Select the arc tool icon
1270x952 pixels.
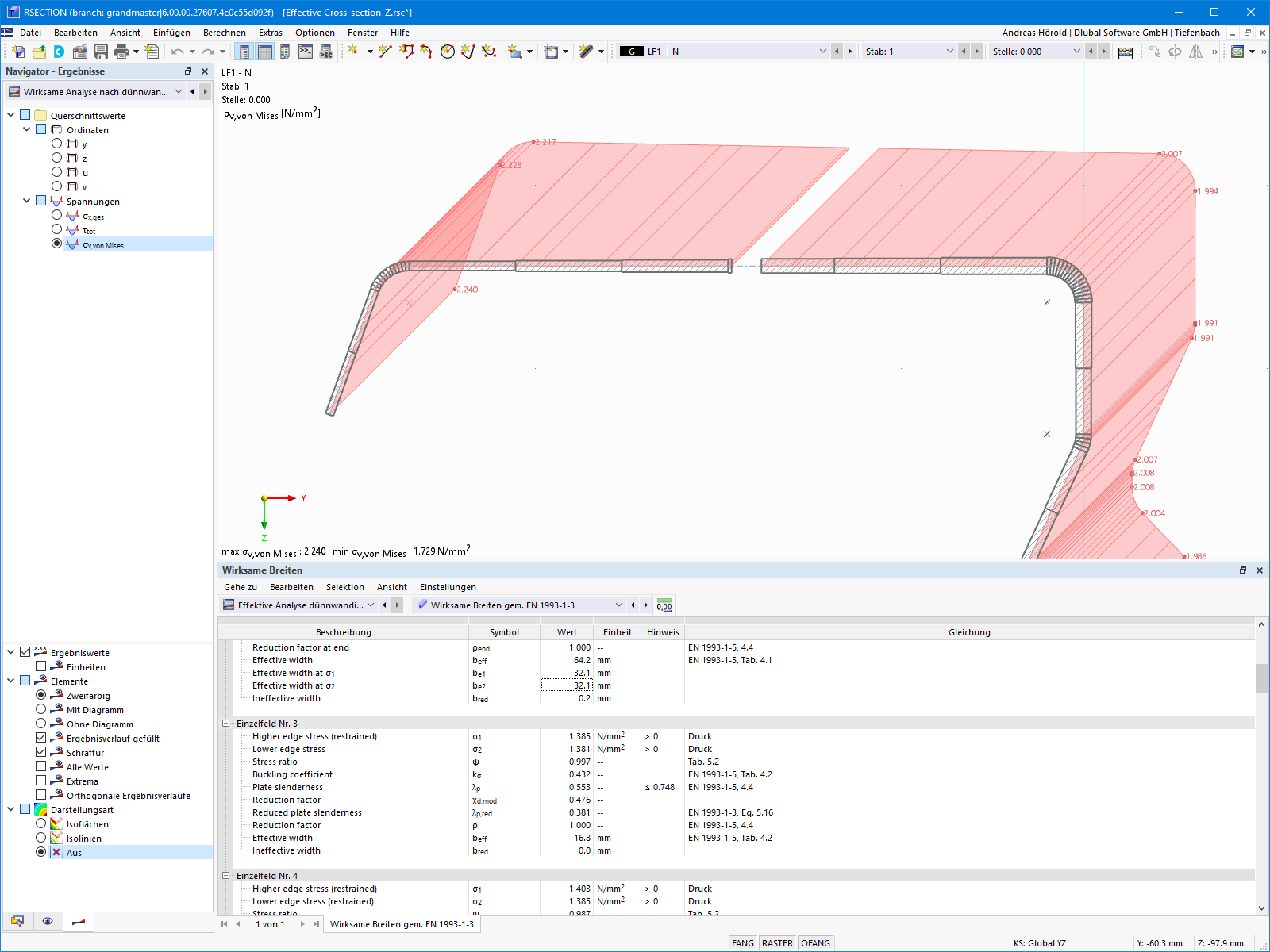tap(427, 52)
